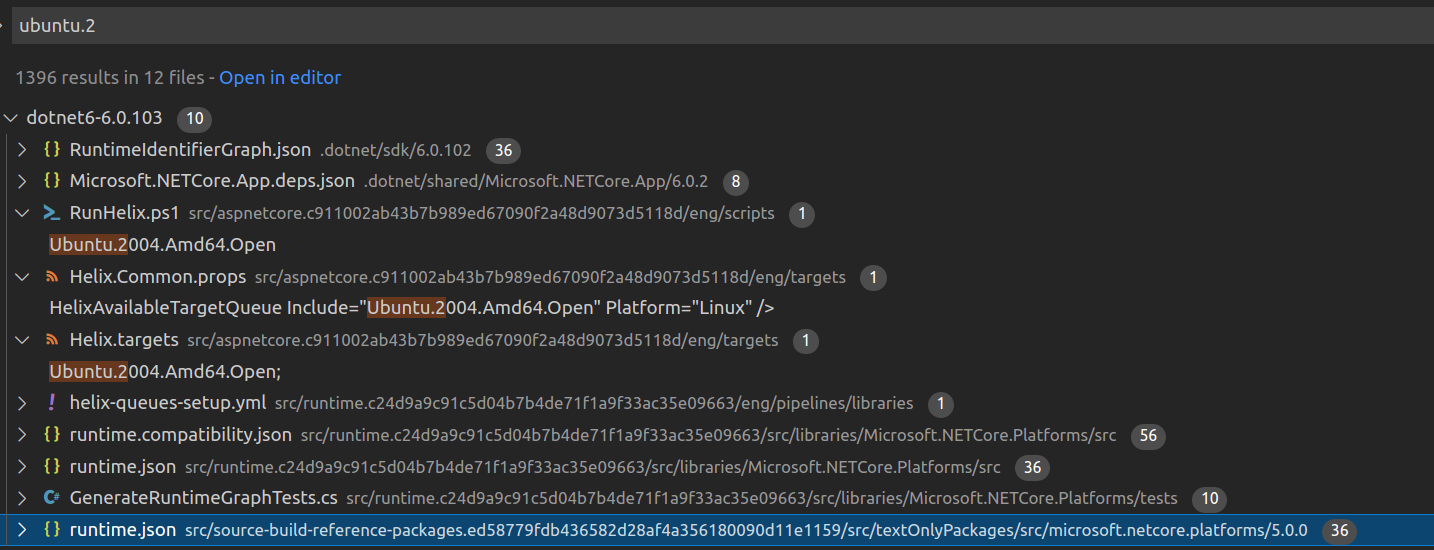
Task: Collapse Helix.targets results
Action: (22, 340)
